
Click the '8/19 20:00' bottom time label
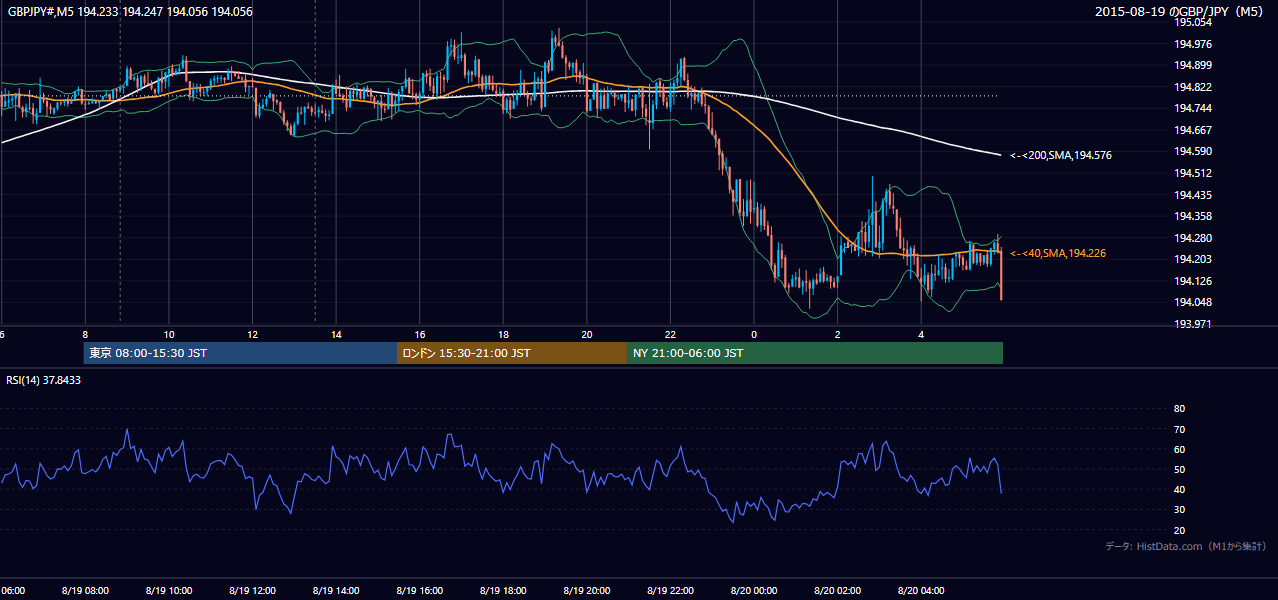point(587,591)
